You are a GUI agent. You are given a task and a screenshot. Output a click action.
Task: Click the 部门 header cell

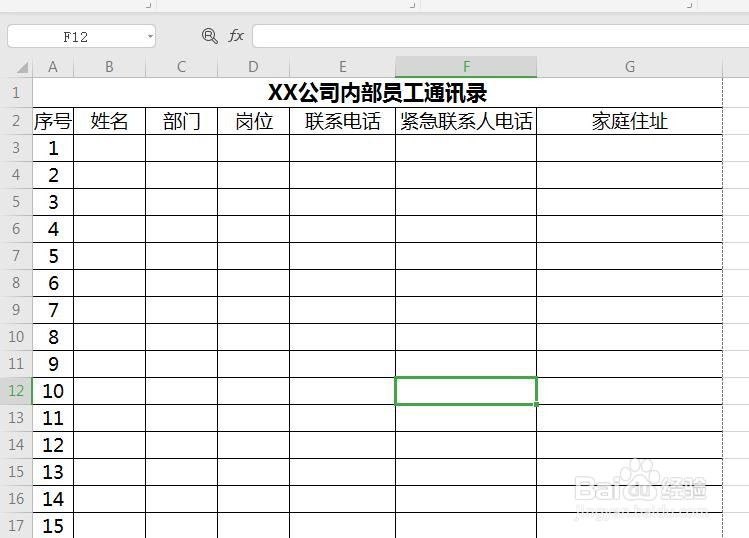pyautogui.click(x=182, y=121)
